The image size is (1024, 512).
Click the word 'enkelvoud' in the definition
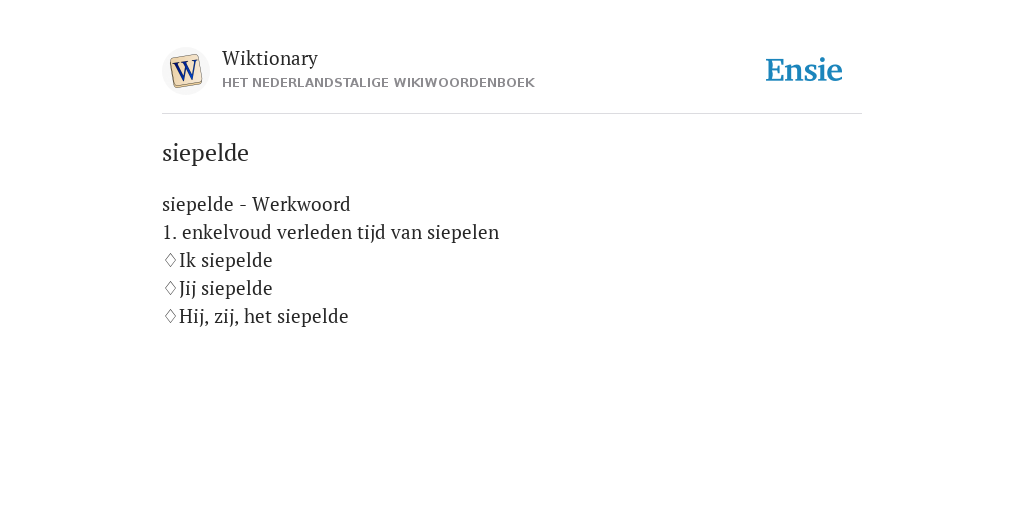227,232
